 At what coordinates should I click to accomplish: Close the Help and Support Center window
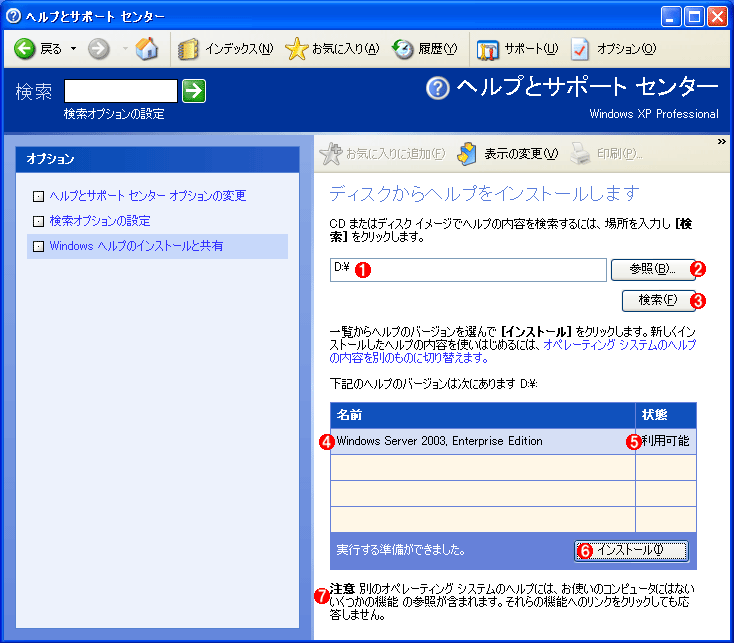(x=717, y=17)
